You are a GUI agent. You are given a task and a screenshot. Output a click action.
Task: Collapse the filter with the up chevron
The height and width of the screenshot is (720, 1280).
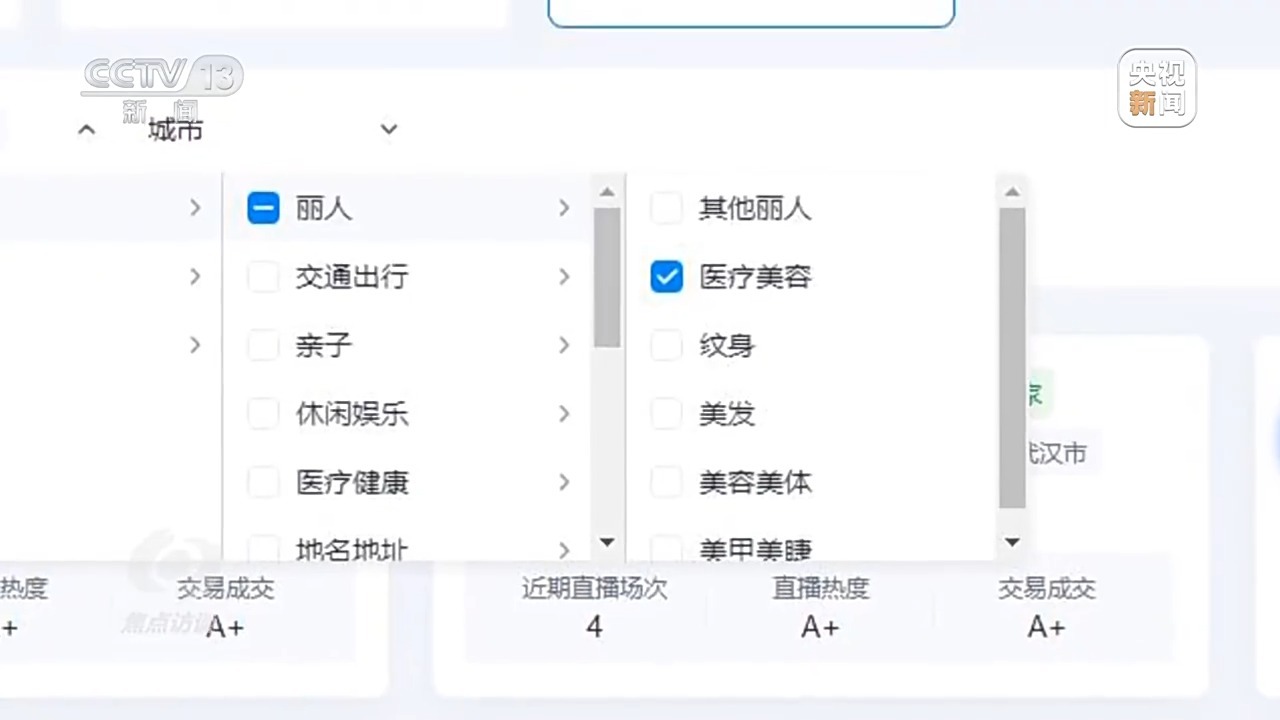point(87,129)
